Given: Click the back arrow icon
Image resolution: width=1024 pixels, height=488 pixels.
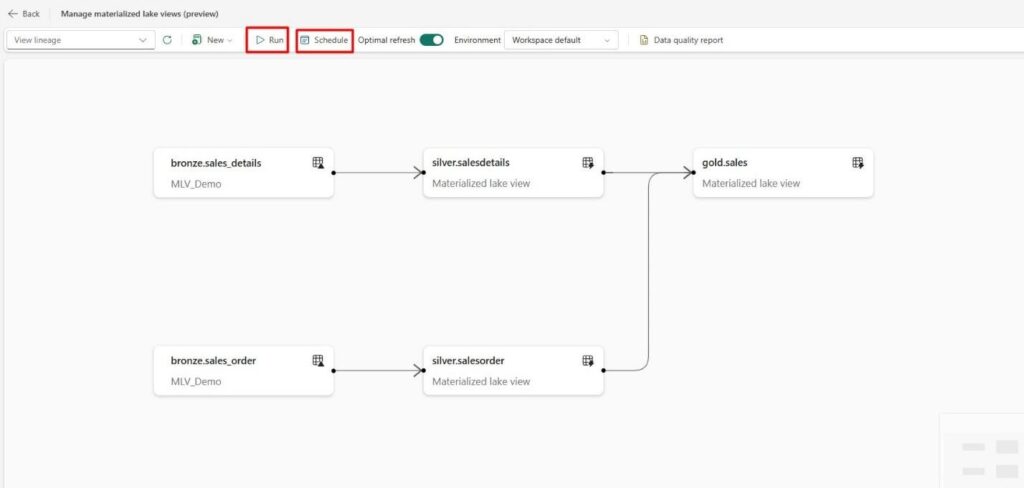Looking at the screenshot, I should coord(13,14).
